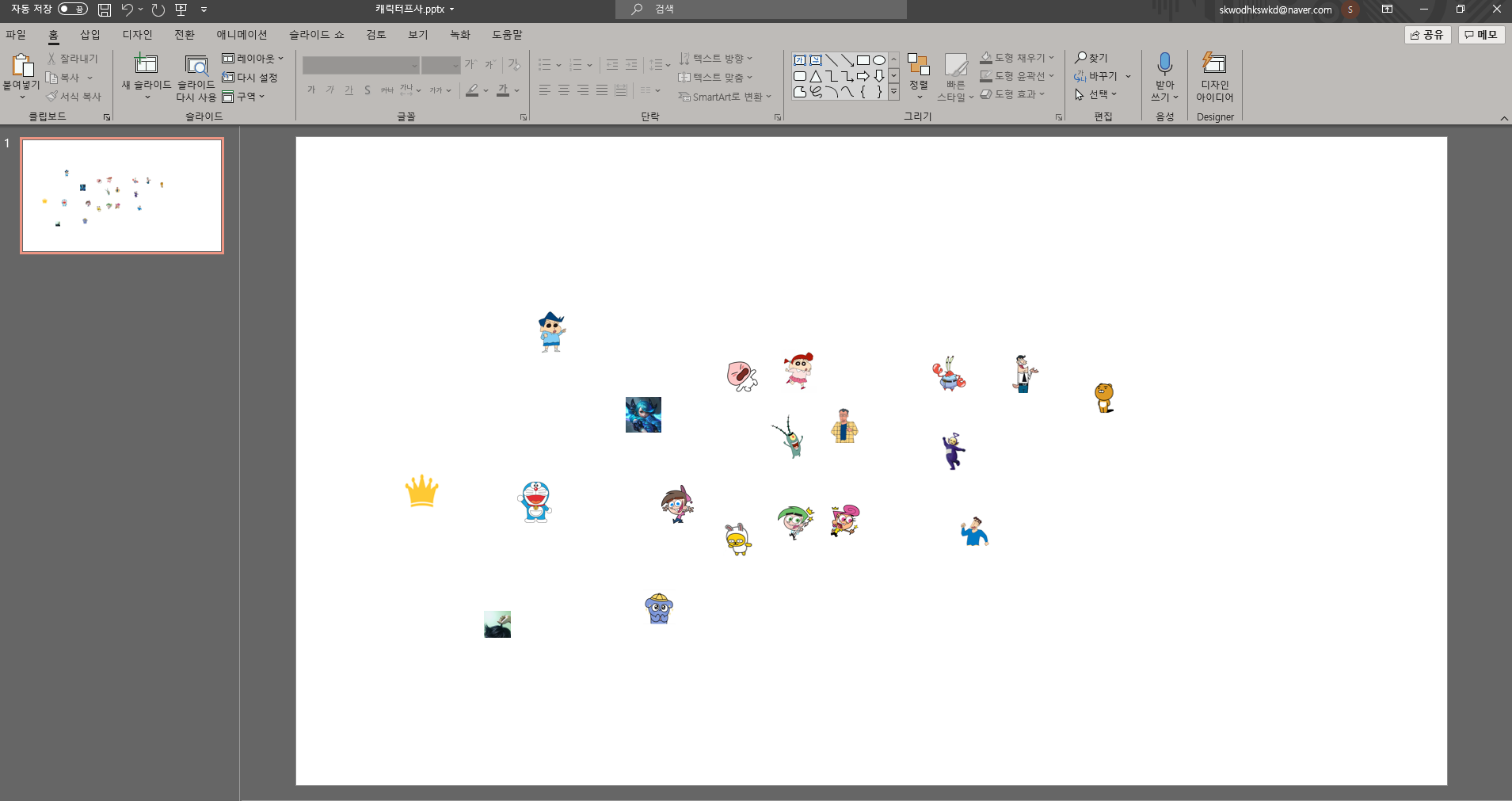Click the Undo arrow icon
1512x801 pixels.
pyautogui.click(x=128, y=10)
